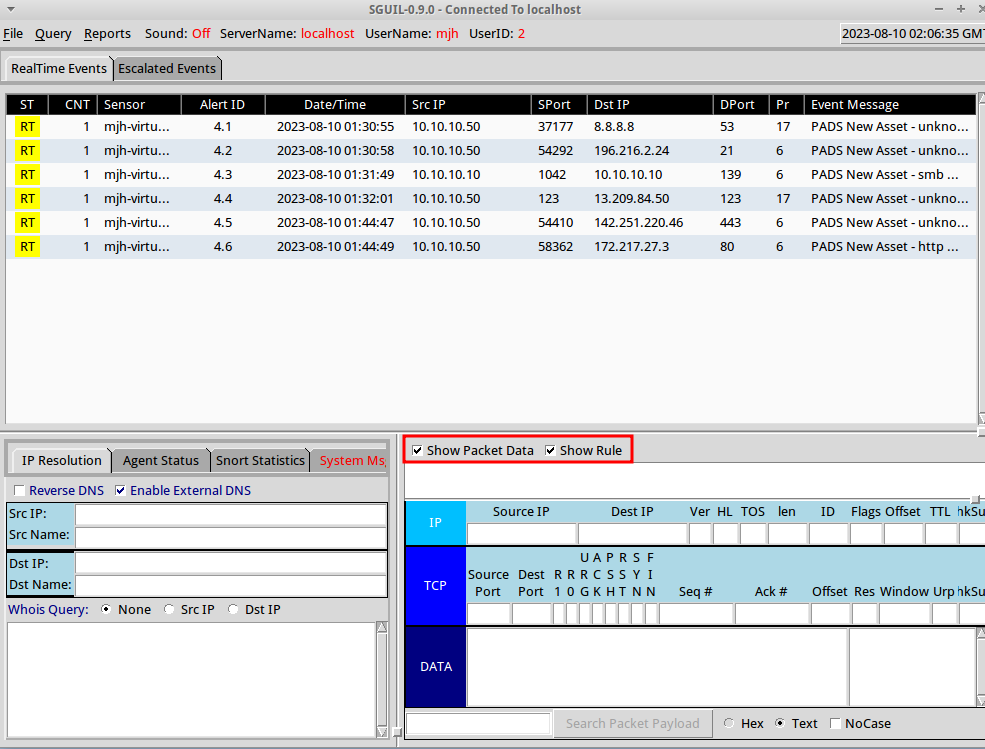Select source IP 10.10.10.10 cell
Image resolution: width=985 pixels, height=749 pixels.
pyautogui.click(x=446, y=175)
